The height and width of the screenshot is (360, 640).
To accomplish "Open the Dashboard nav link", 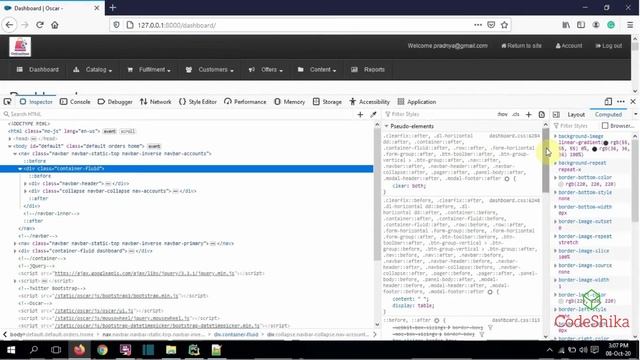I will (38, 70).
